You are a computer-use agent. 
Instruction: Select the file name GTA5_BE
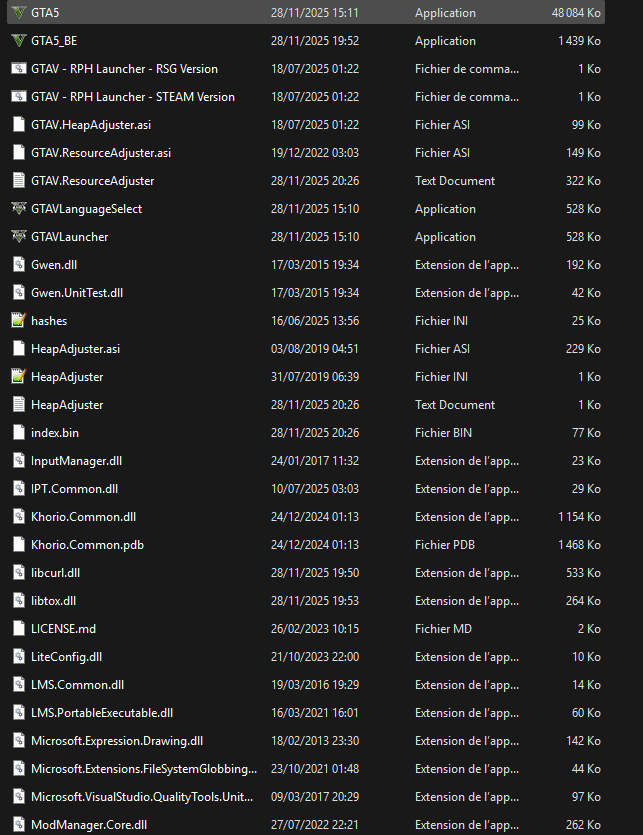54,41
